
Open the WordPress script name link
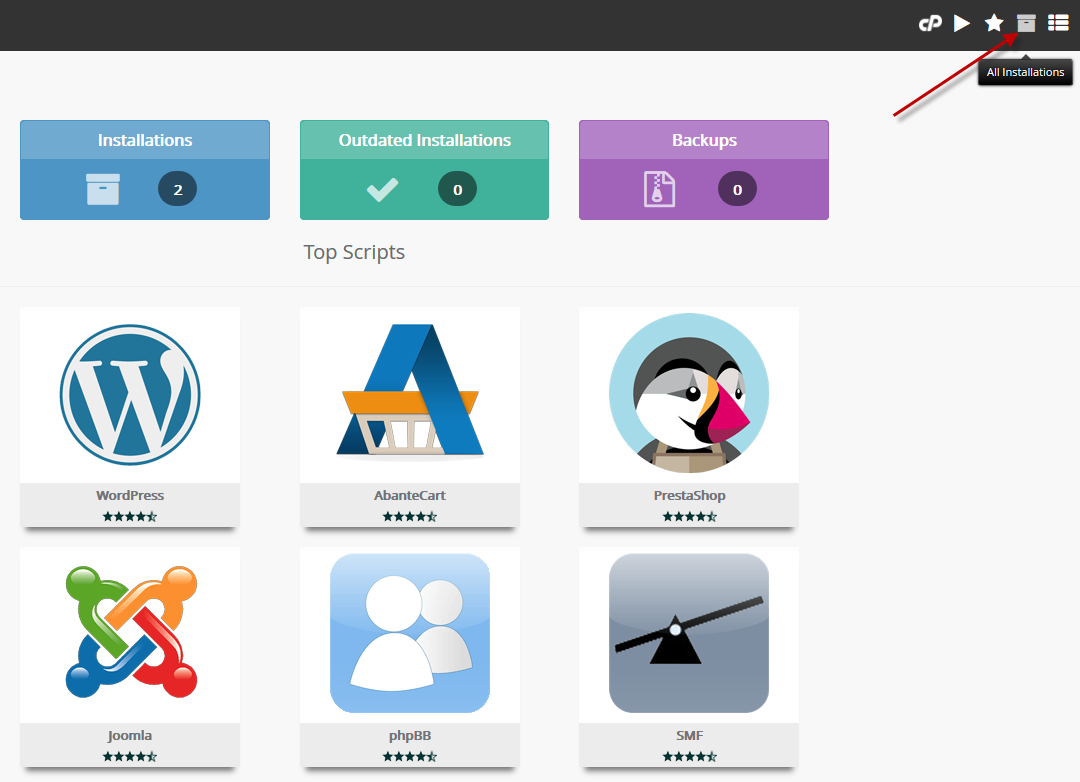(x=130, y=495)
